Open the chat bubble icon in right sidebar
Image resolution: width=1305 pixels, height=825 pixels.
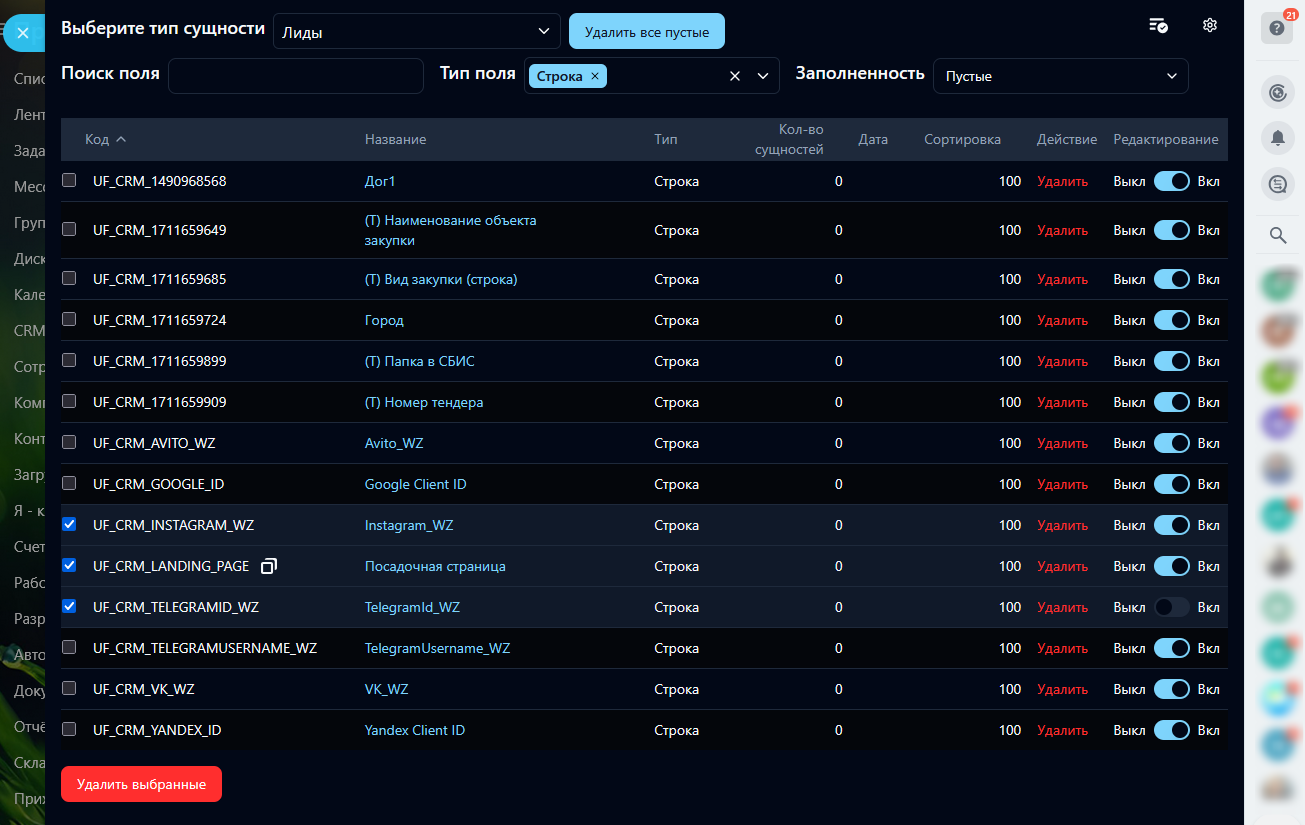click(x=1277, y=184)
